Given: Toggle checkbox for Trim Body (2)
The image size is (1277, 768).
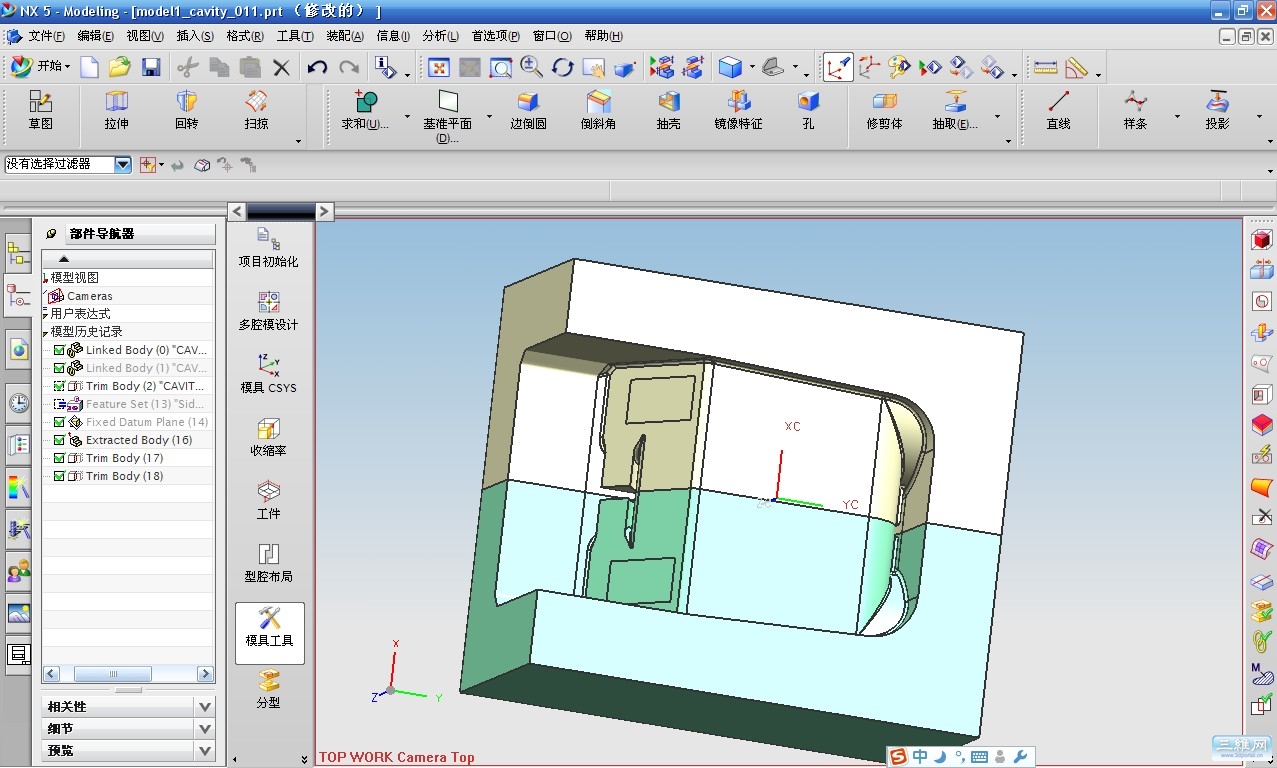Looking at the screenshot, I should tap(59, 386).
